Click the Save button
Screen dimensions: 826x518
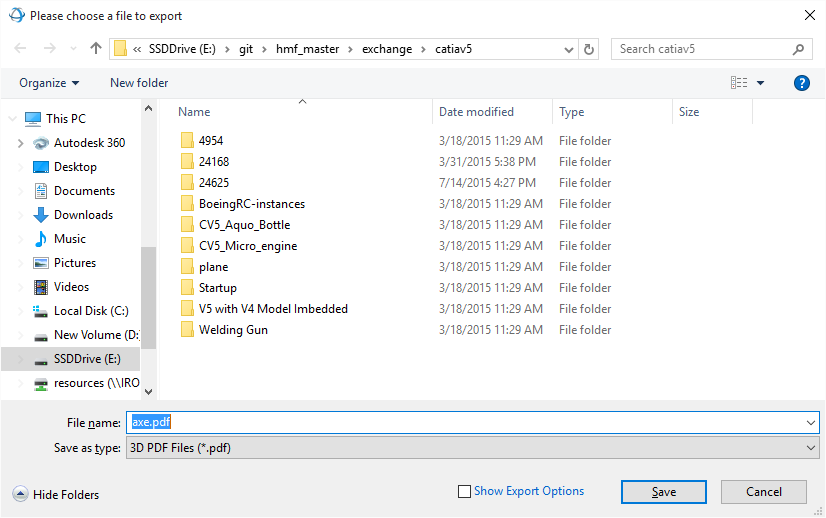[663, 492]
